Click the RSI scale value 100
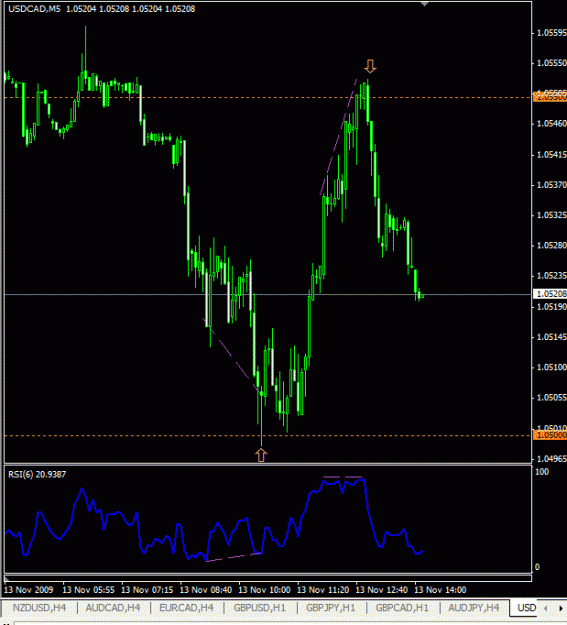This screenshot has width=567, height=625. coord(542,472)
